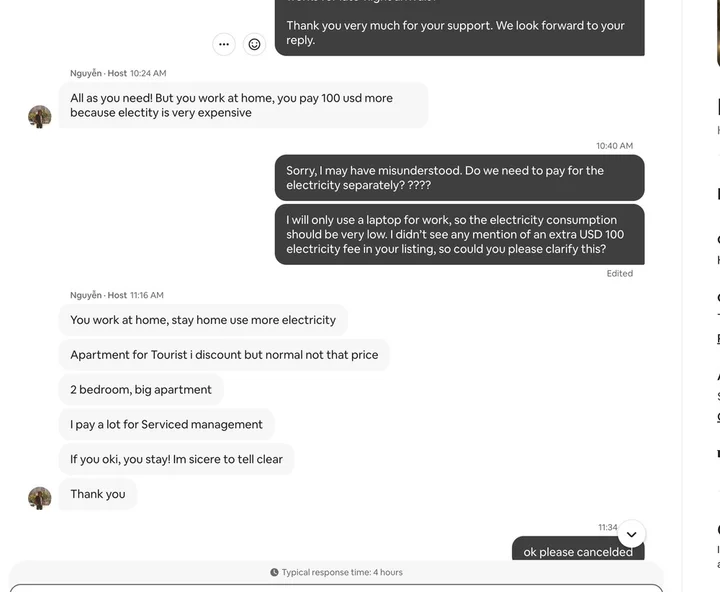Click the message input field at the bottom
Screen dimensions: 720x592
336,588
